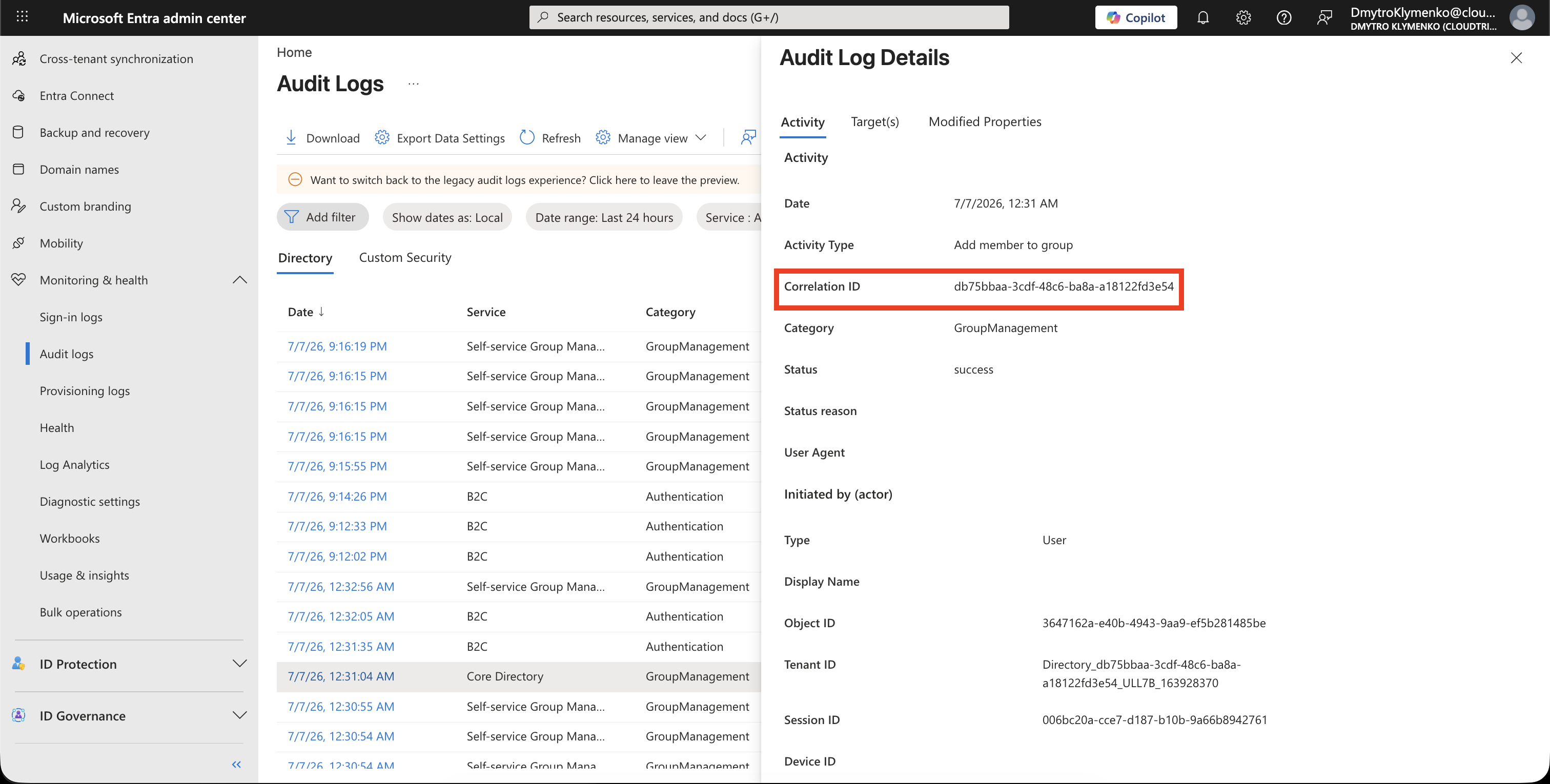
Task: Click the Entra Connect icon
Action: click(x=19, y=95)
